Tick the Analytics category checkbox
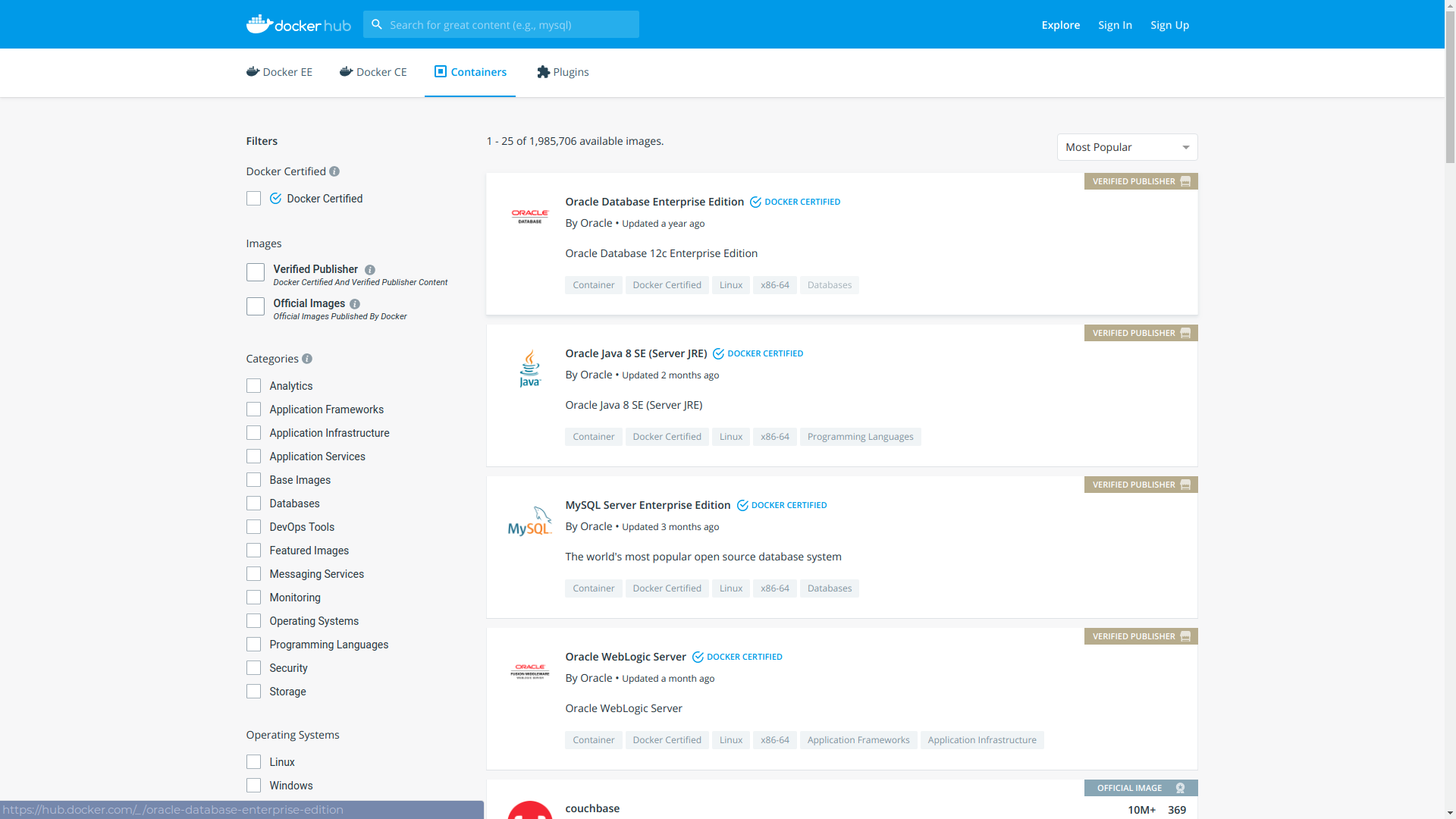Image resolution: width=1456 pixels, height=819 pixels. click(x=253, y=386)
